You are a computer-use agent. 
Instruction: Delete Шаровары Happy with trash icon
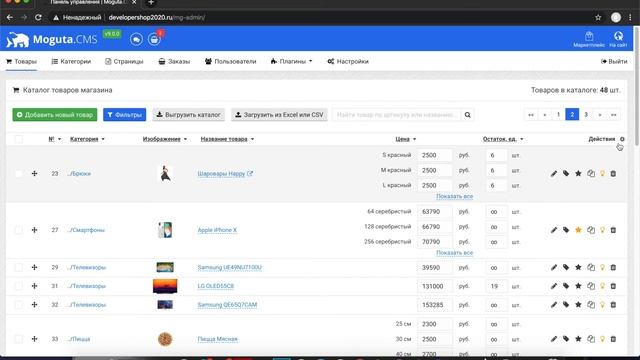tap(613, 174)
